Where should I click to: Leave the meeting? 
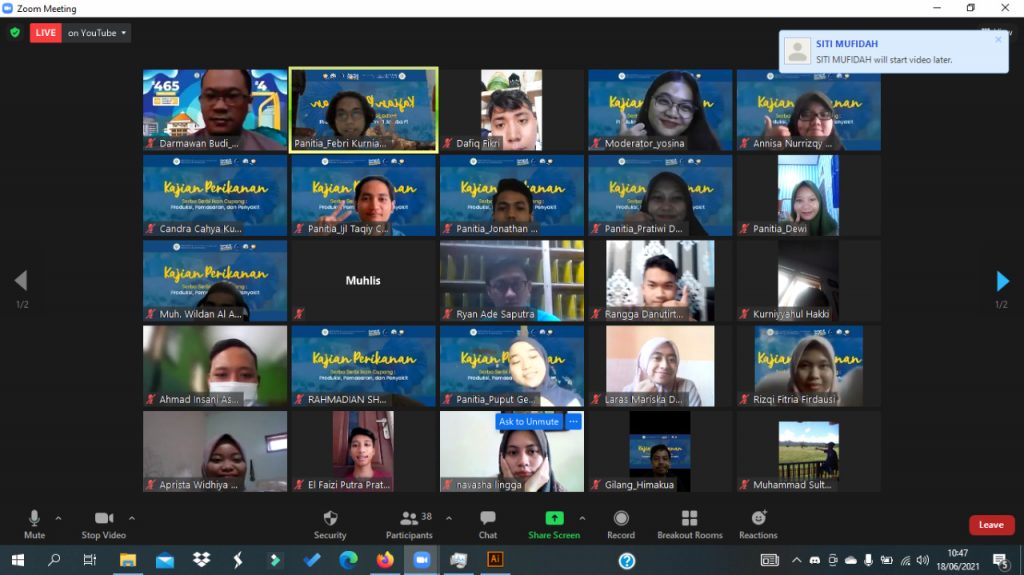tap(991, 525)
